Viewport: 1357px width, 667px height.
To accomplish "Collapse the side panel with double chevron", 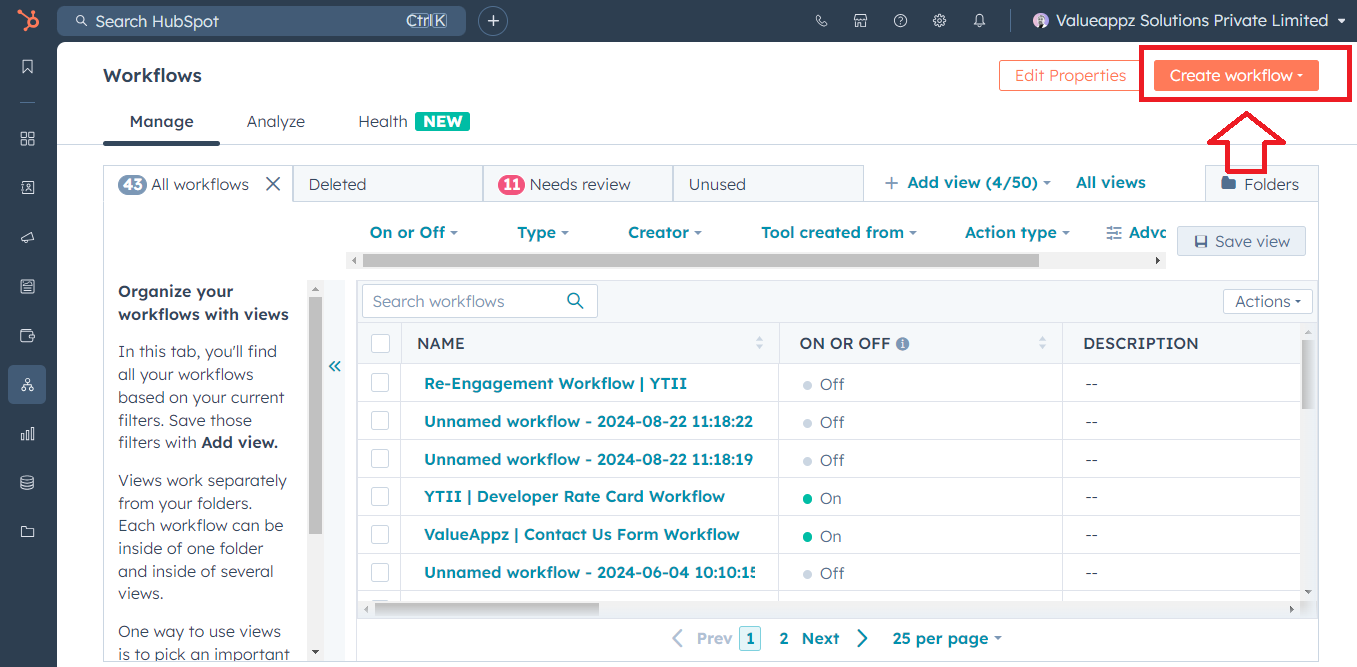I will pyautogui.click(x=335, y=366).
